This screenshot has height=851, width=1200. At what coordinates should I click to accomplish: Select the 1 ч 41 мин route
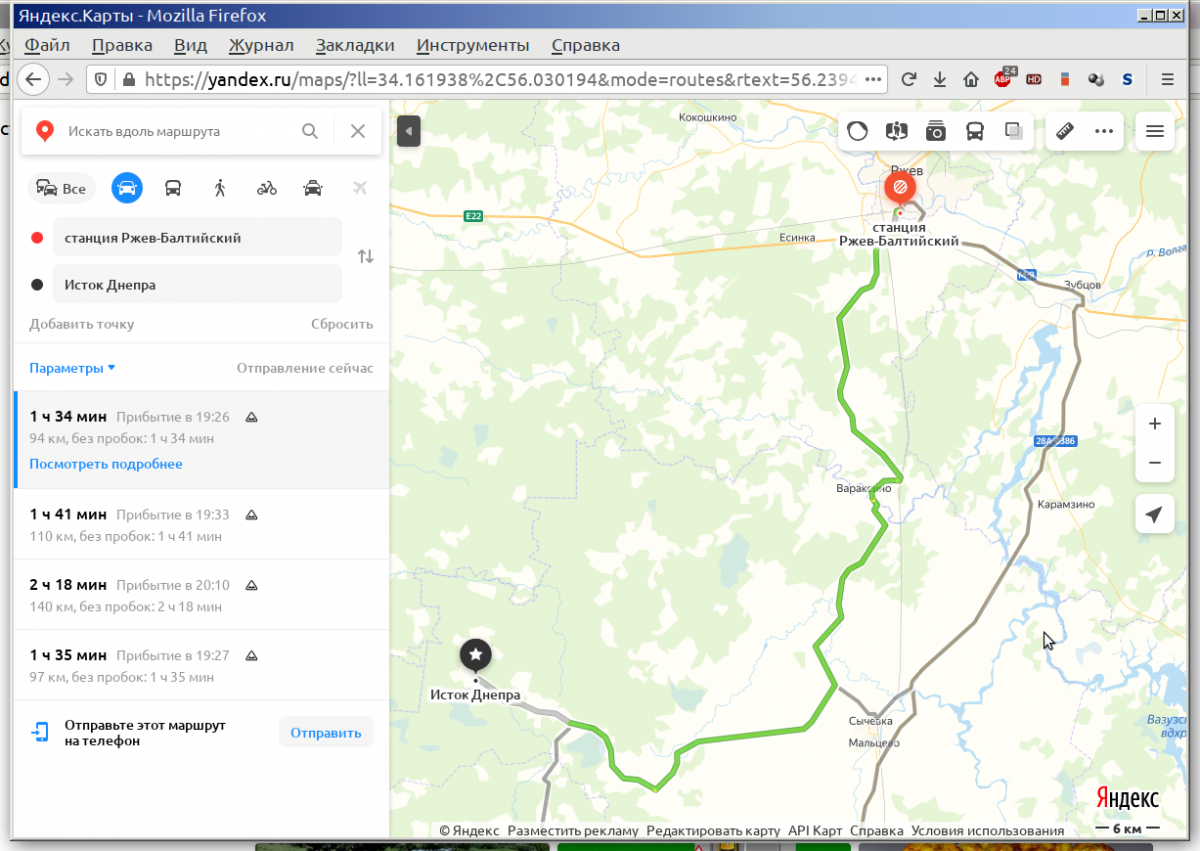click(201, 524)
